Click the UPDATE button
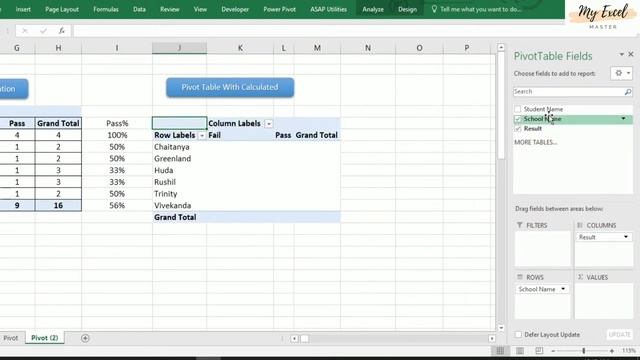This screenshot has height=360, width=640. (x=620, y=334)
